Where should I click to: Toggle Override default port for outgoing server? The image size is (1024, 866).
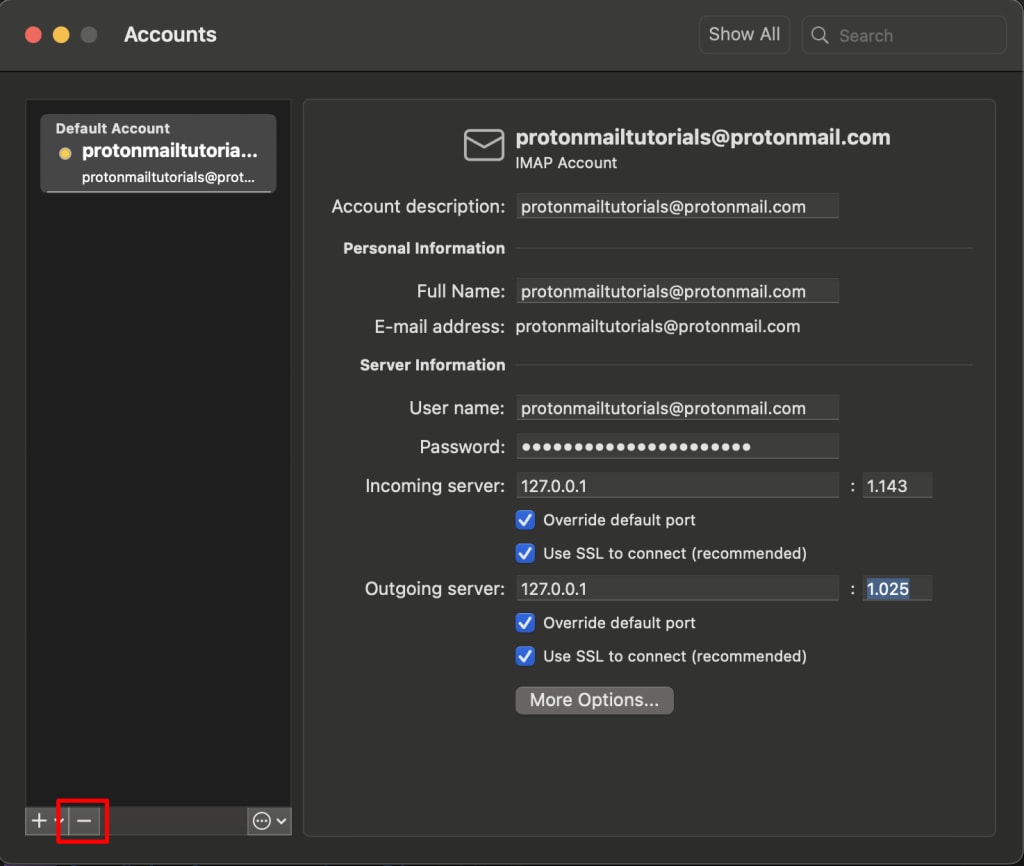[525, 622]
